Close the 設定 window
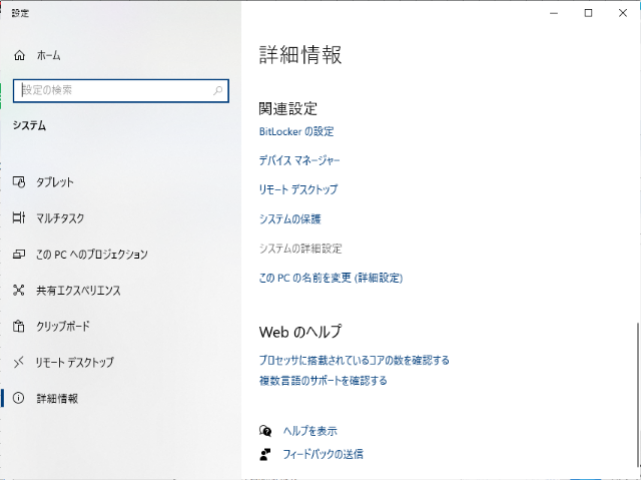The image size is (641, 480). coord(623,13)
